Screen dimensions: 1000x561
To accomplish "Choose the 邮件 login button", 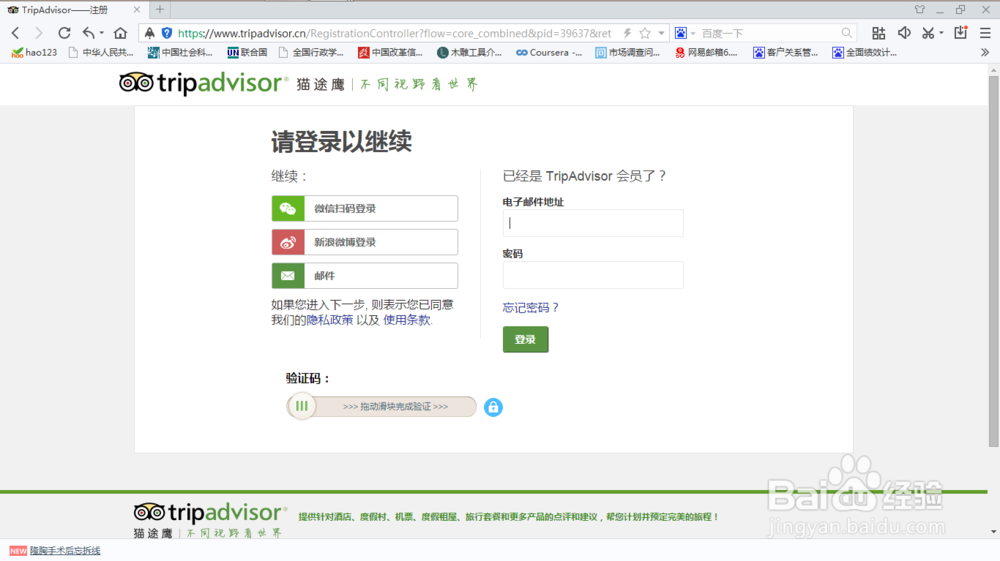I will pyautogui.click(x=365, y=276).
